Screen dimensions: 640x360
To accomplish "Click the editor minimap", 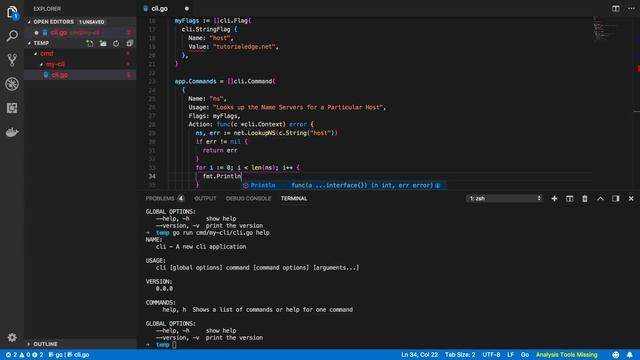I will (608, 29).
